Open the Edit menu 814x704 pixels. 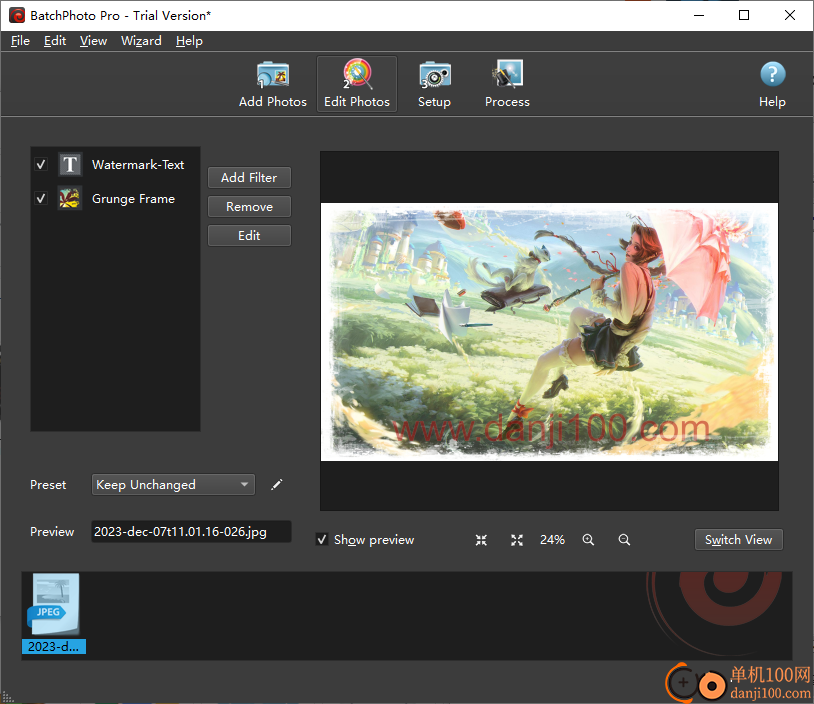(55, 40)
